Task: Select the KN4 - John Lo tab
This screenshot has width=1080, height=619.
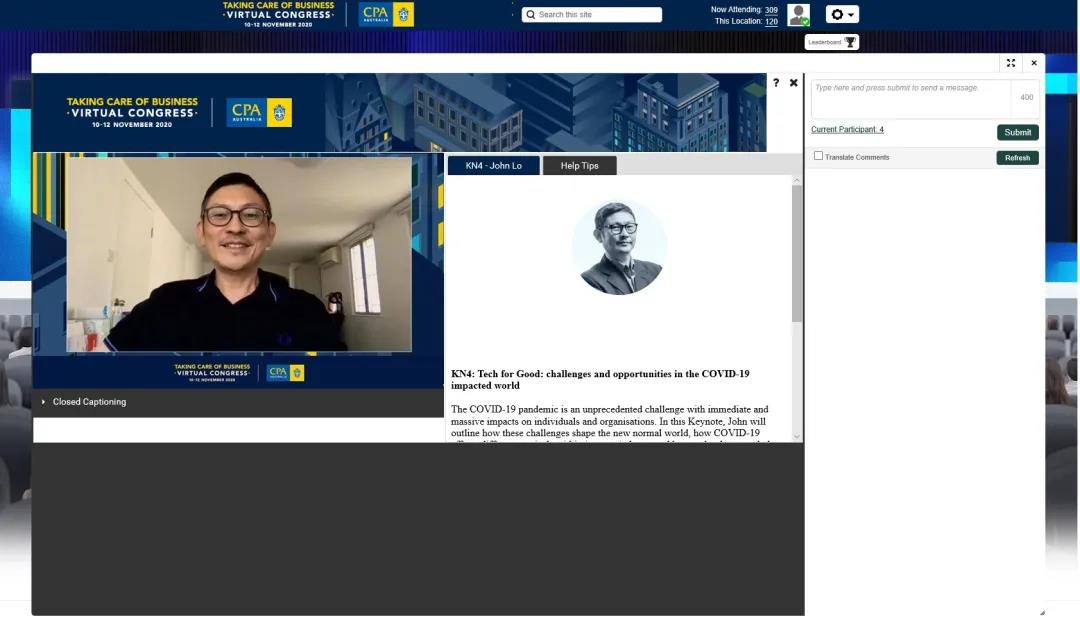Action: pos(493,166)
